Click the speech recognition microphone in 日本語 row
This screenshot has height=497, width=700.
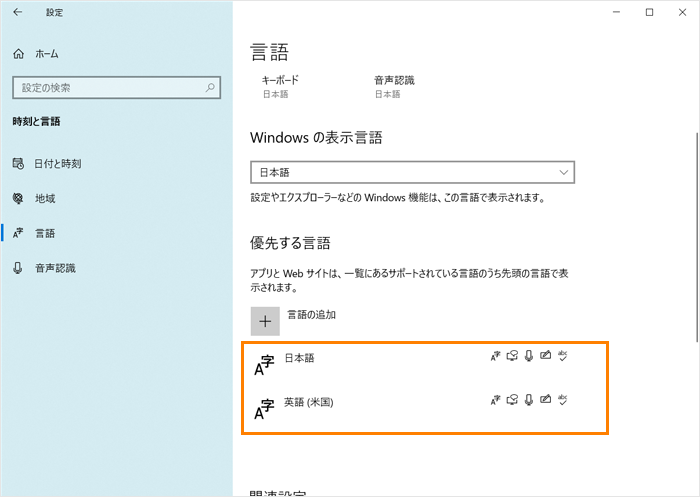pos(529,356)
